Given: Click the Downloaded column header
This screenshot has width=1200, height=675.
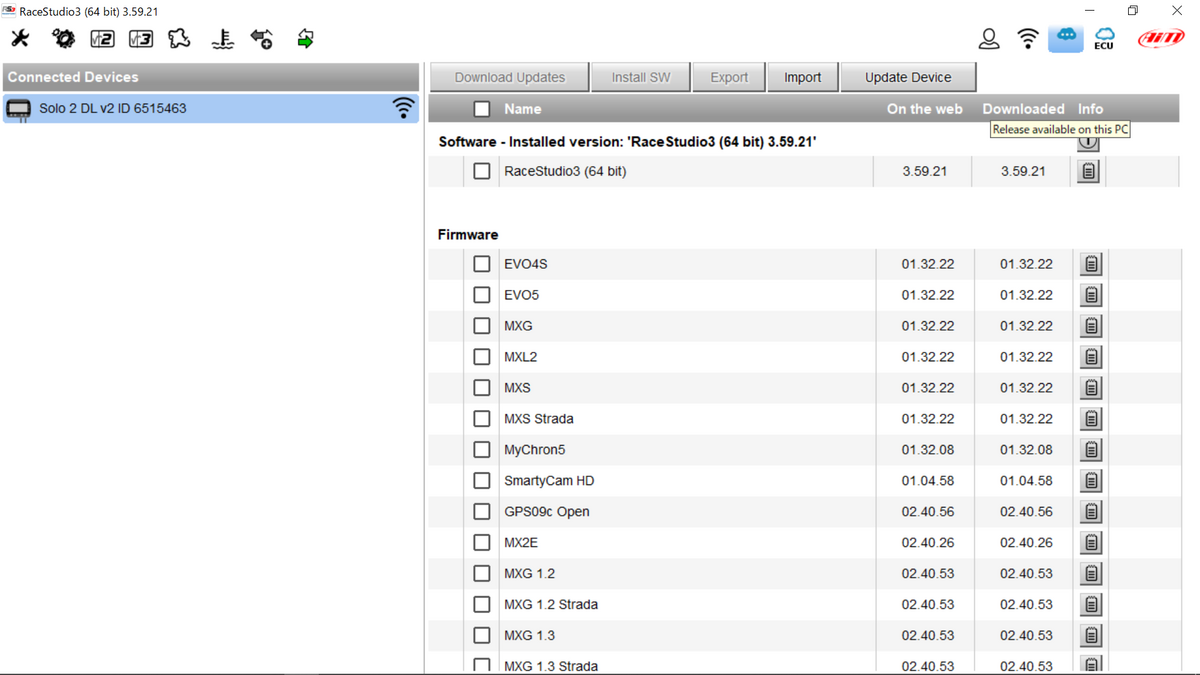Looking at the screenshot, I should (x=1023, y=109).
